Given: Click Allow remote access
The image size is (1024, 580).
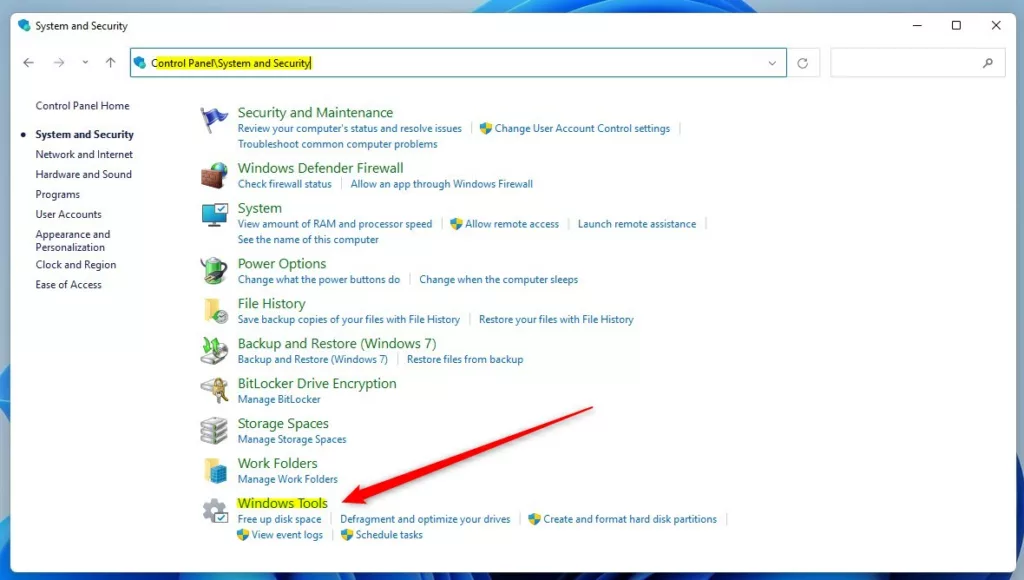Looking at the screenshot, I should [512, 224].
